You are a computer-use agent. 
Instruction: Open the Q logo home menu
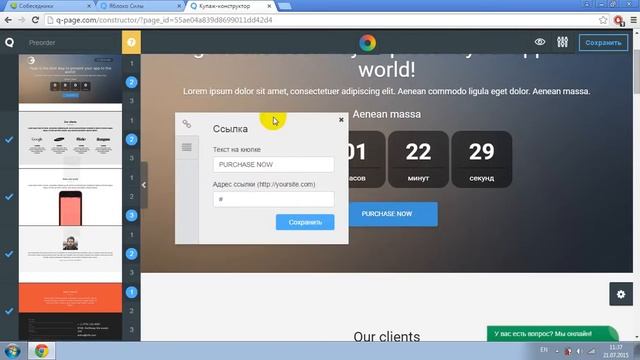[9, 42]
